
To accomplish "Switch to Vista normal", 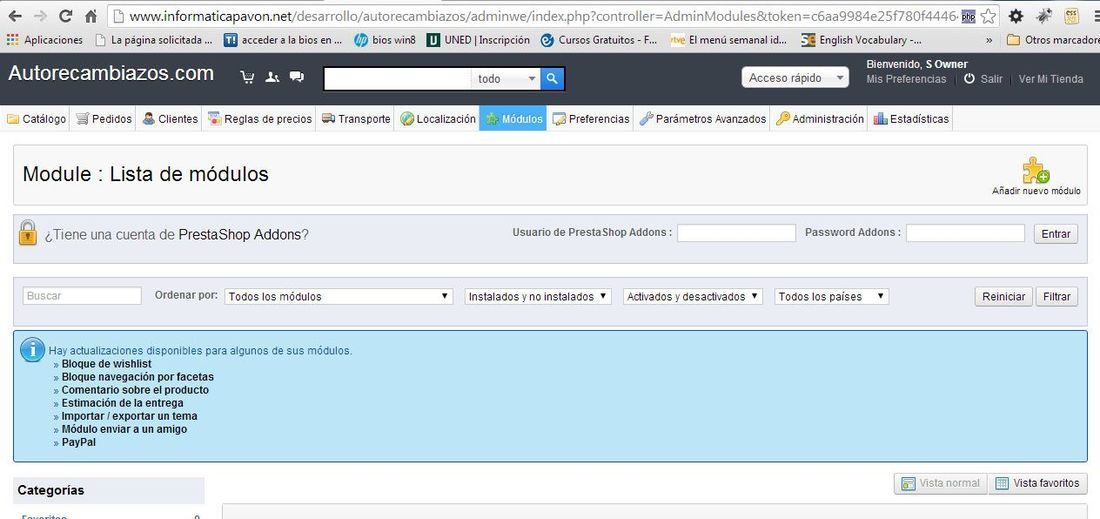I will [940, 483].
